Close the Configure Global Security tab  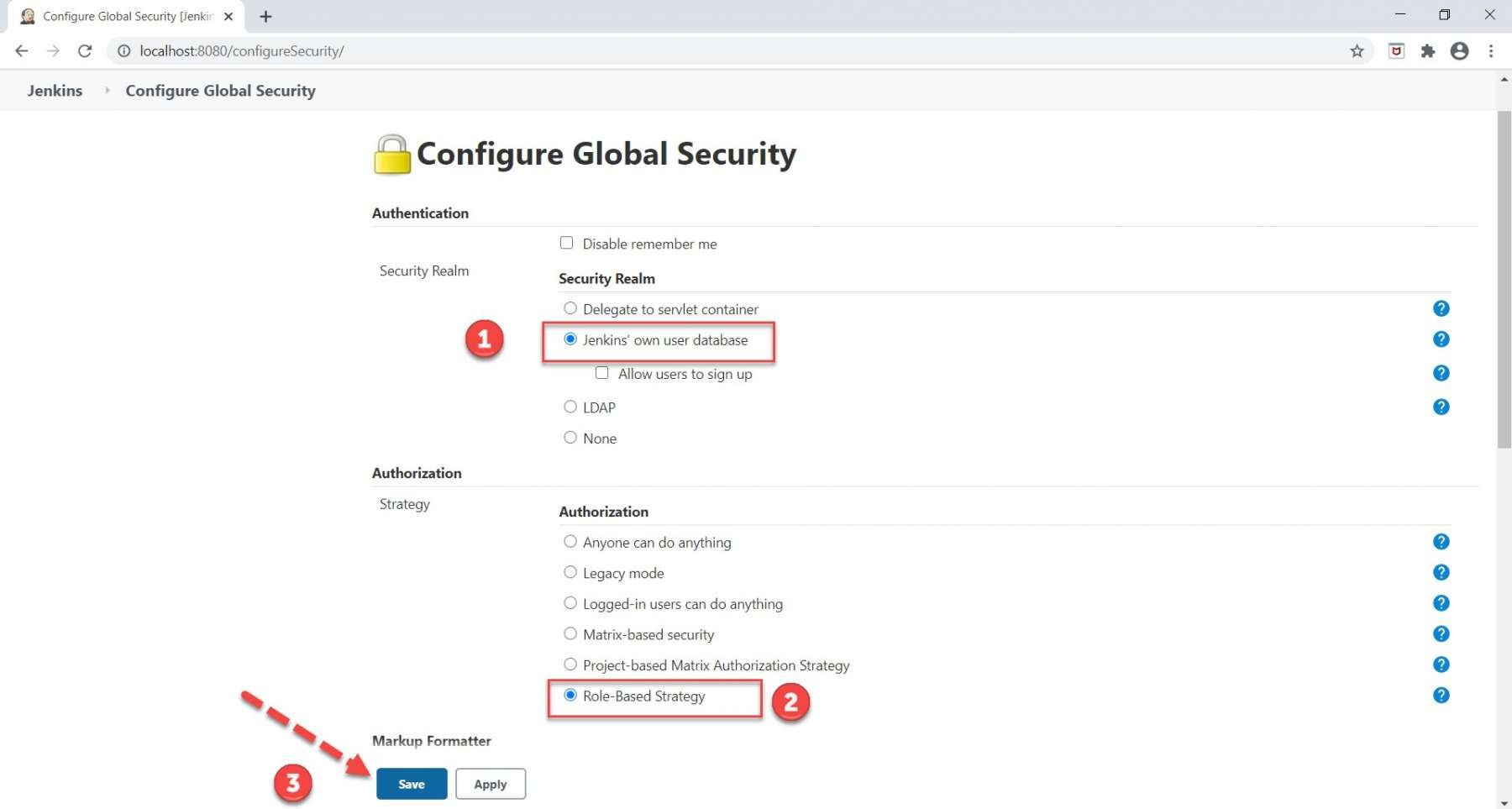point(228,17)
